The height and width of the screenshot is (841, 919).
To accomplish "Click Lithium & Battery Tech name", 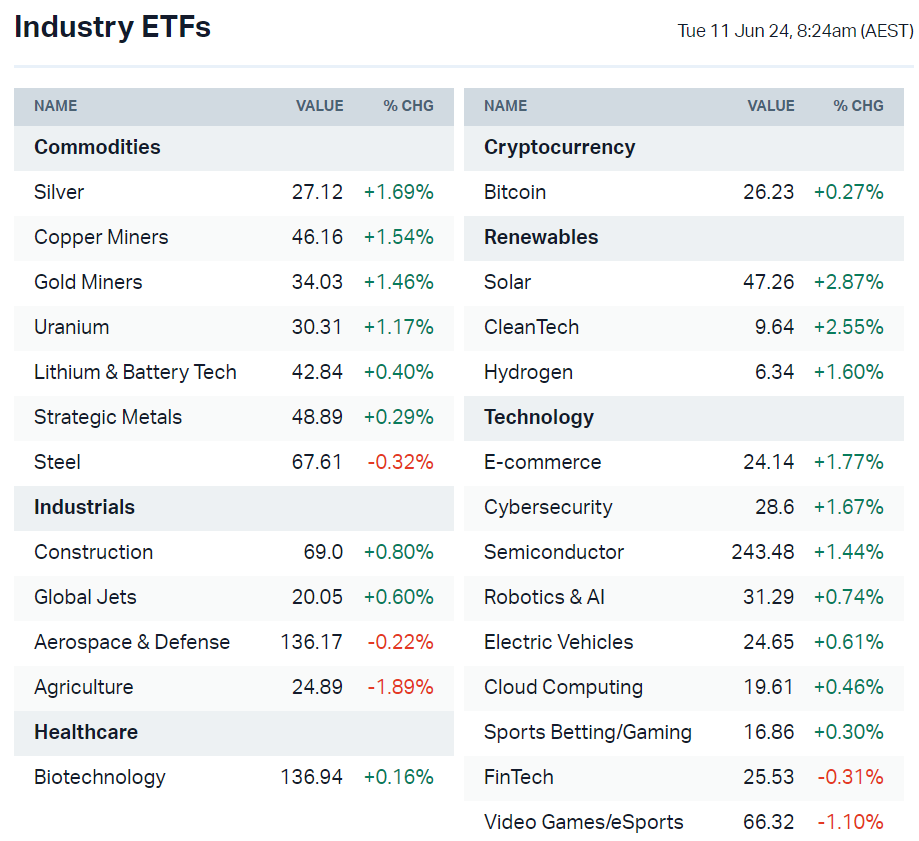I will 135,372.
